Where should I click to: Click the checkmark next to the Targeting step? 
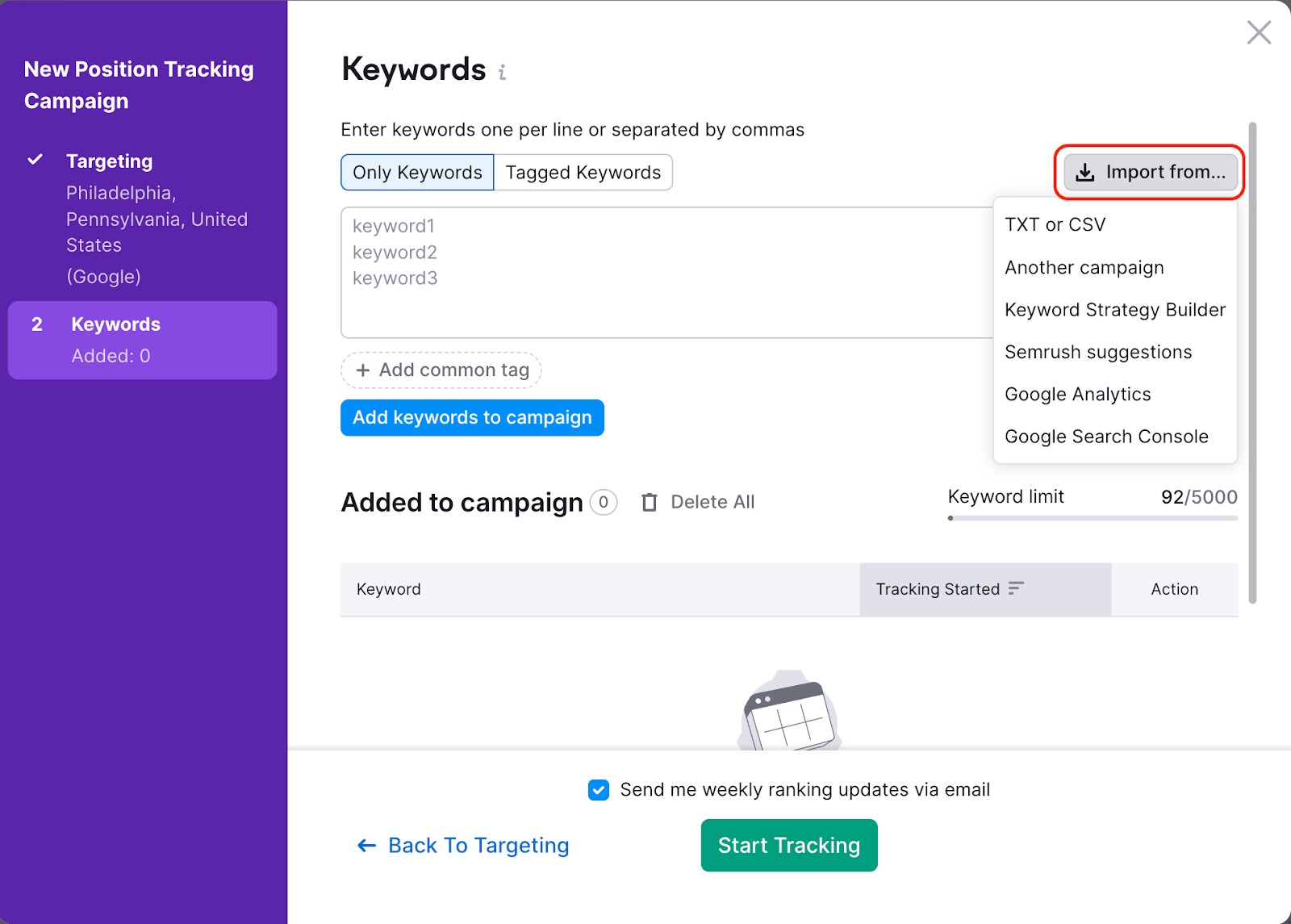point(35,160)
